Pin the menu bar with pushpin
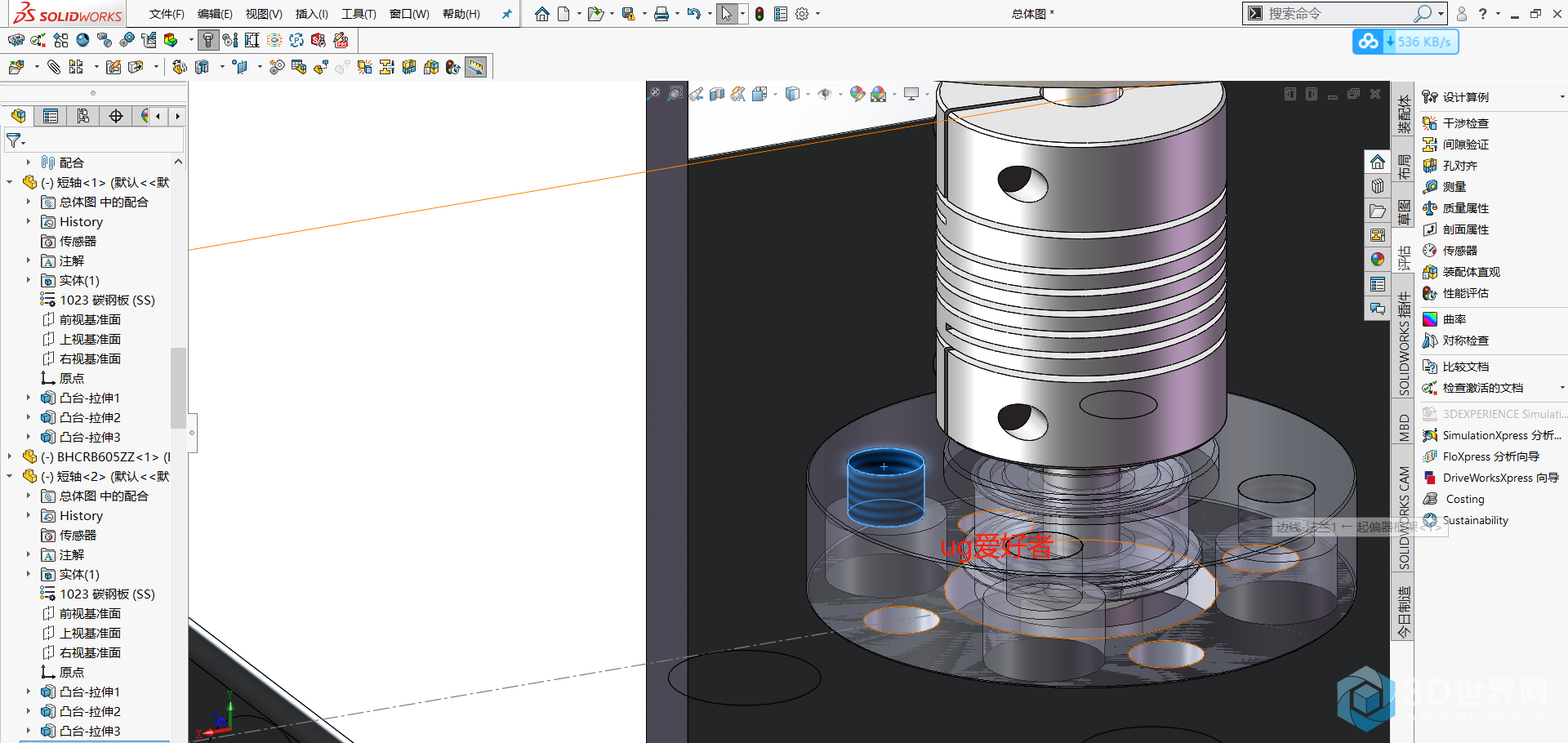1568x743 pixels. click(x=506, y=14)
